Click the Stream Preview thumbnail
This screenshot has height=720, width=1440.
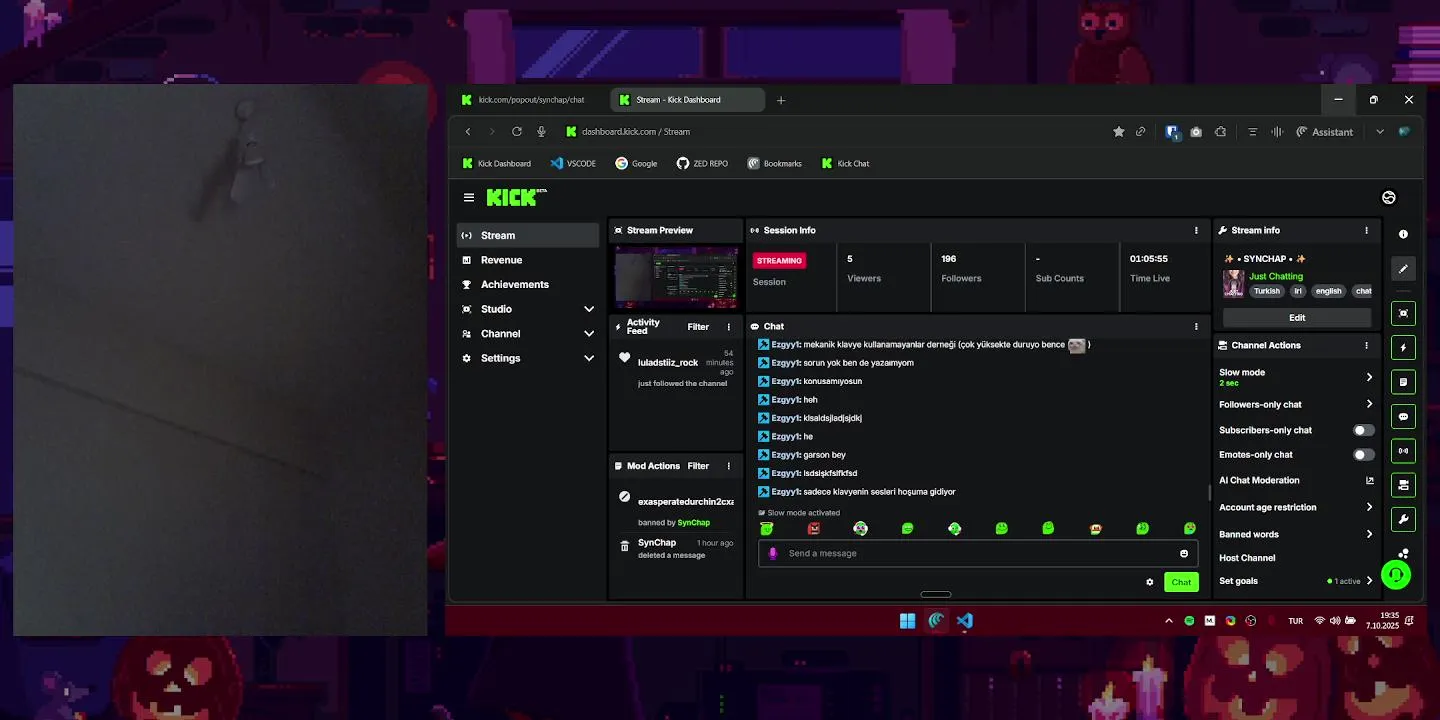tap(676, 277)
